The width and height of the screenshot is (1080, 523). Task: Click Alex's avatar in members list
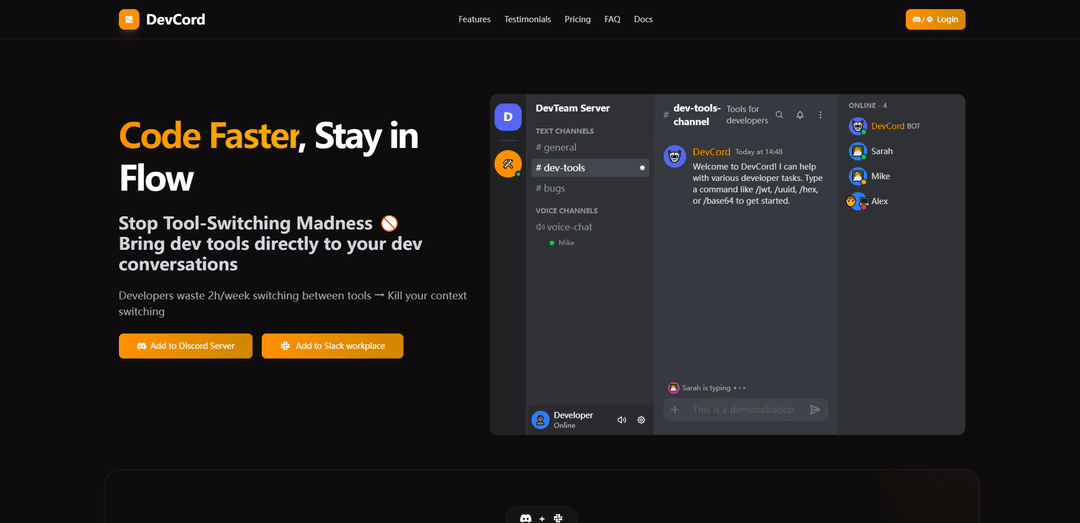[x=858, y=201]
